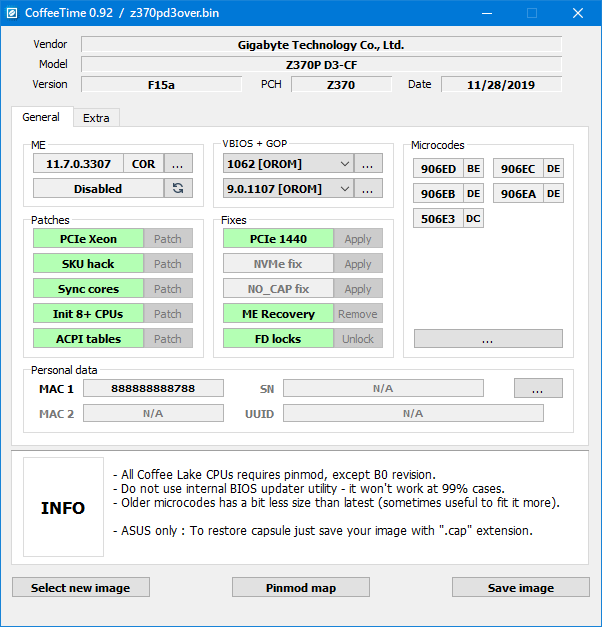
Task: Click the Save image button
Action: [x=521, y=588]
